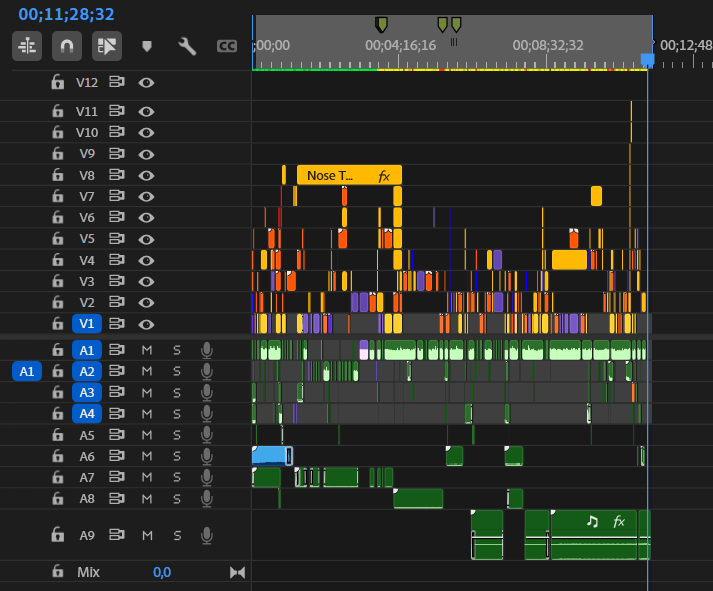Toggle A3 track targeting button
The image size is (713, 591).
(x=87, y=392)
